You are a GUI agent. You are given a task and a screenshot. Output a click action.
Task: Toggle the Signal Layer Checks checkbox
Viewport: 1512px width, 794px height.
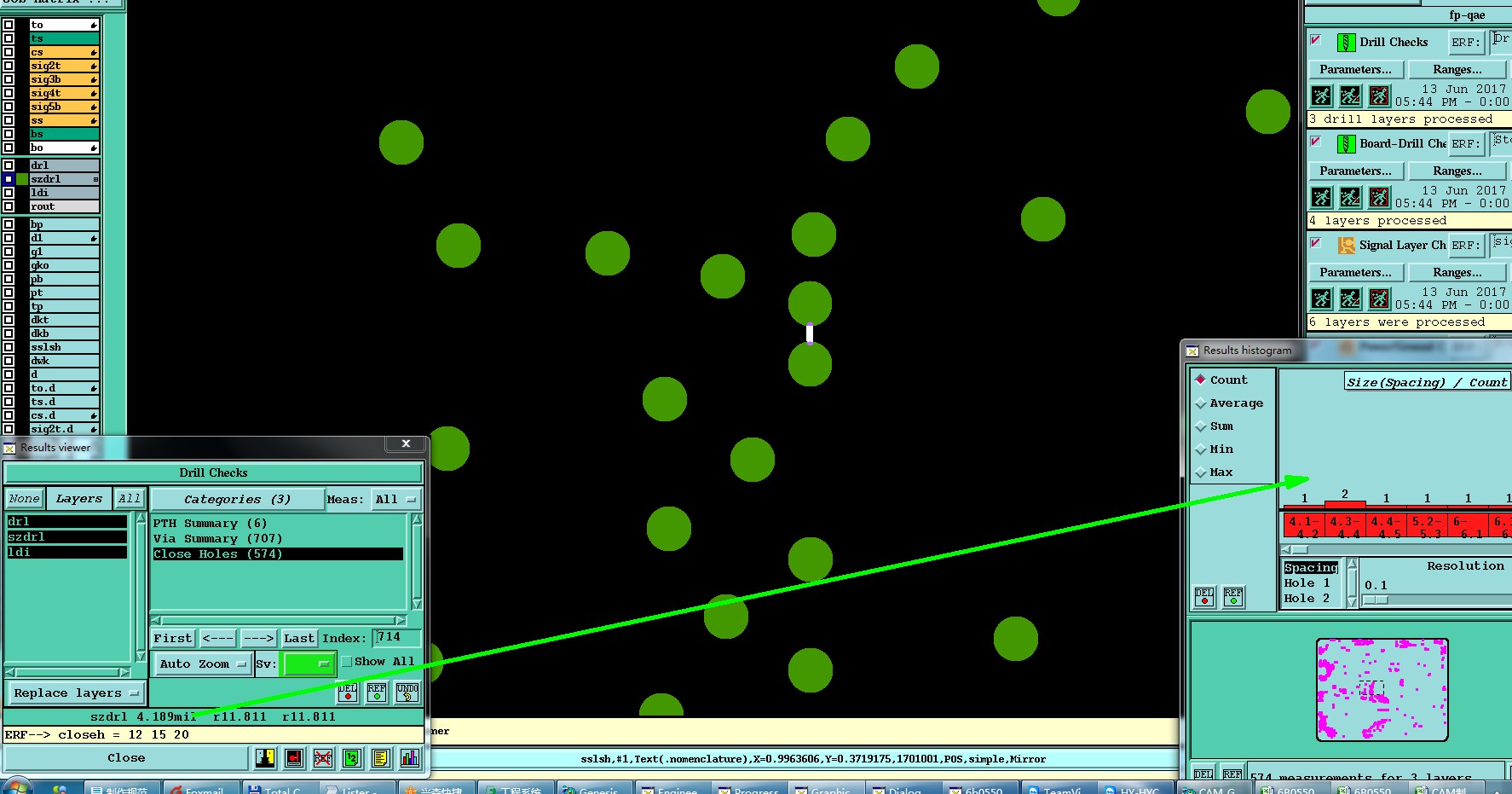(x=1316, y=243)
